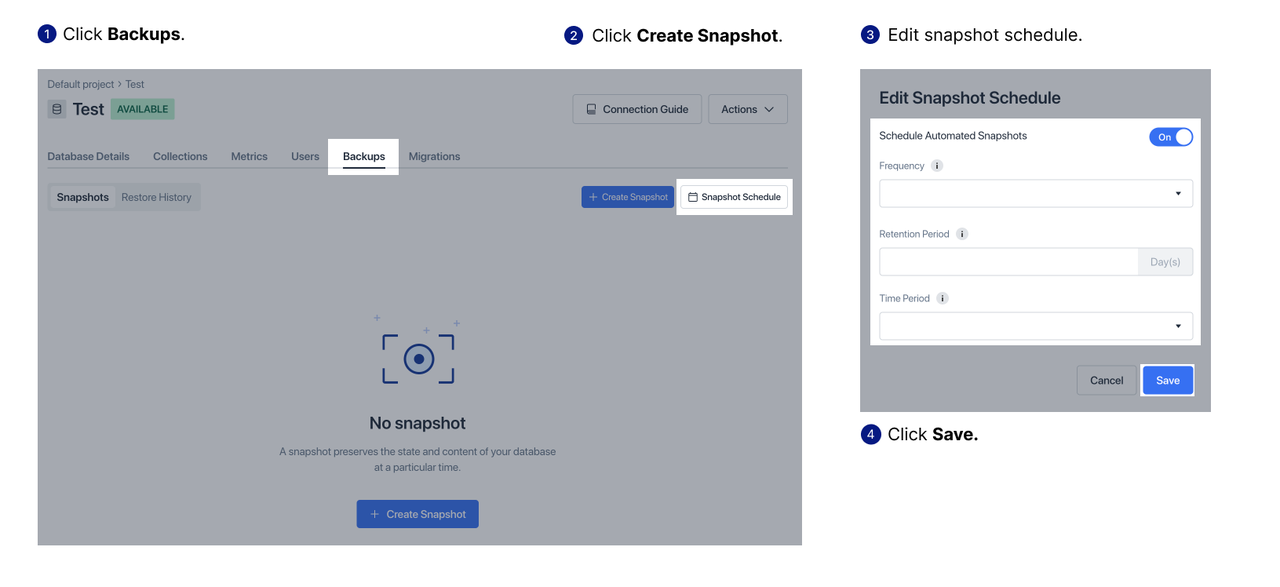Toggle Schedule Automated Snapshots switch off

(x=1171, y=137)
